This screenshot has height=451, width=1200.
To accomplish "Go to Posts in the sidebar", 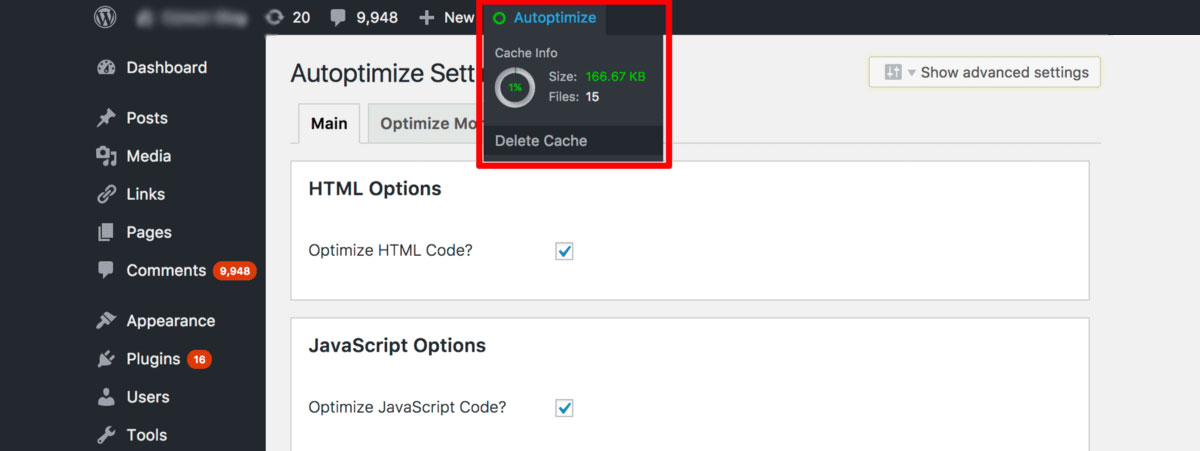I will [147, 118].
